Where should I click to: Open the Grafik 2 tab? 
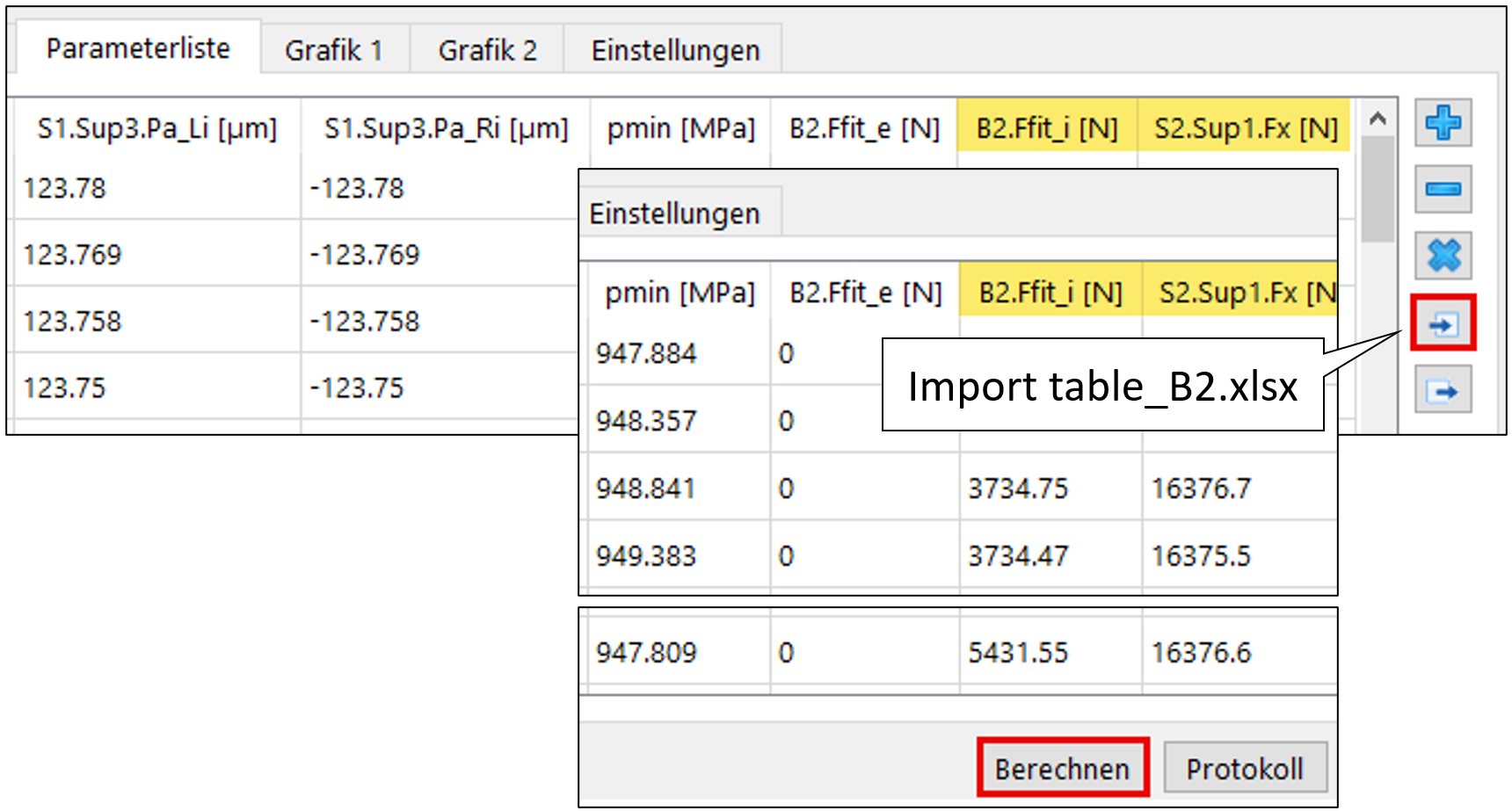point(487,50)
